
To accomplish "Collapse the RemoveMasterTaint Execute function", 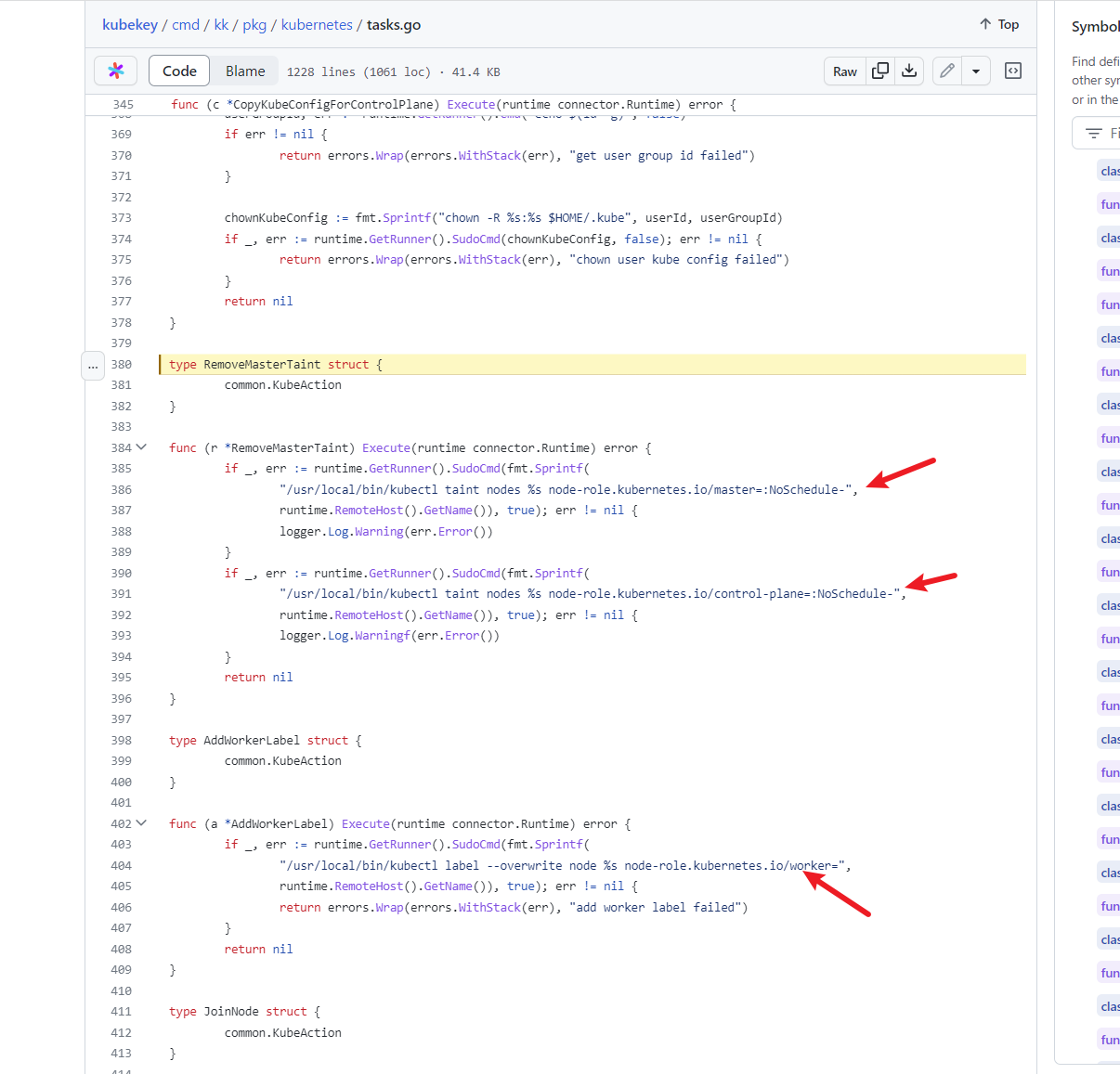I will click(141, 446).
